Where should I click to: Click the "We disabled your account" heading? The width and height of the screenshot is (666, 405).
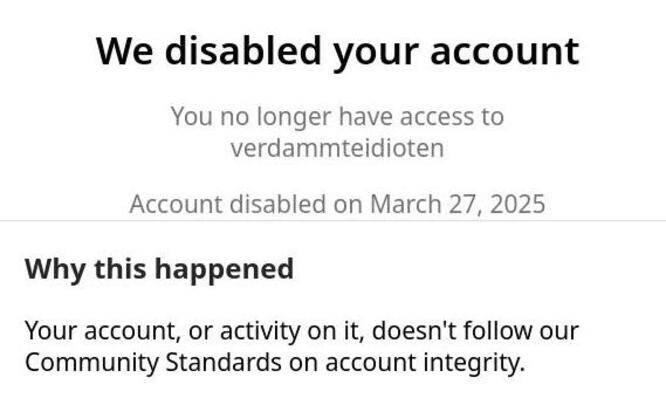(x=337, y=50)
